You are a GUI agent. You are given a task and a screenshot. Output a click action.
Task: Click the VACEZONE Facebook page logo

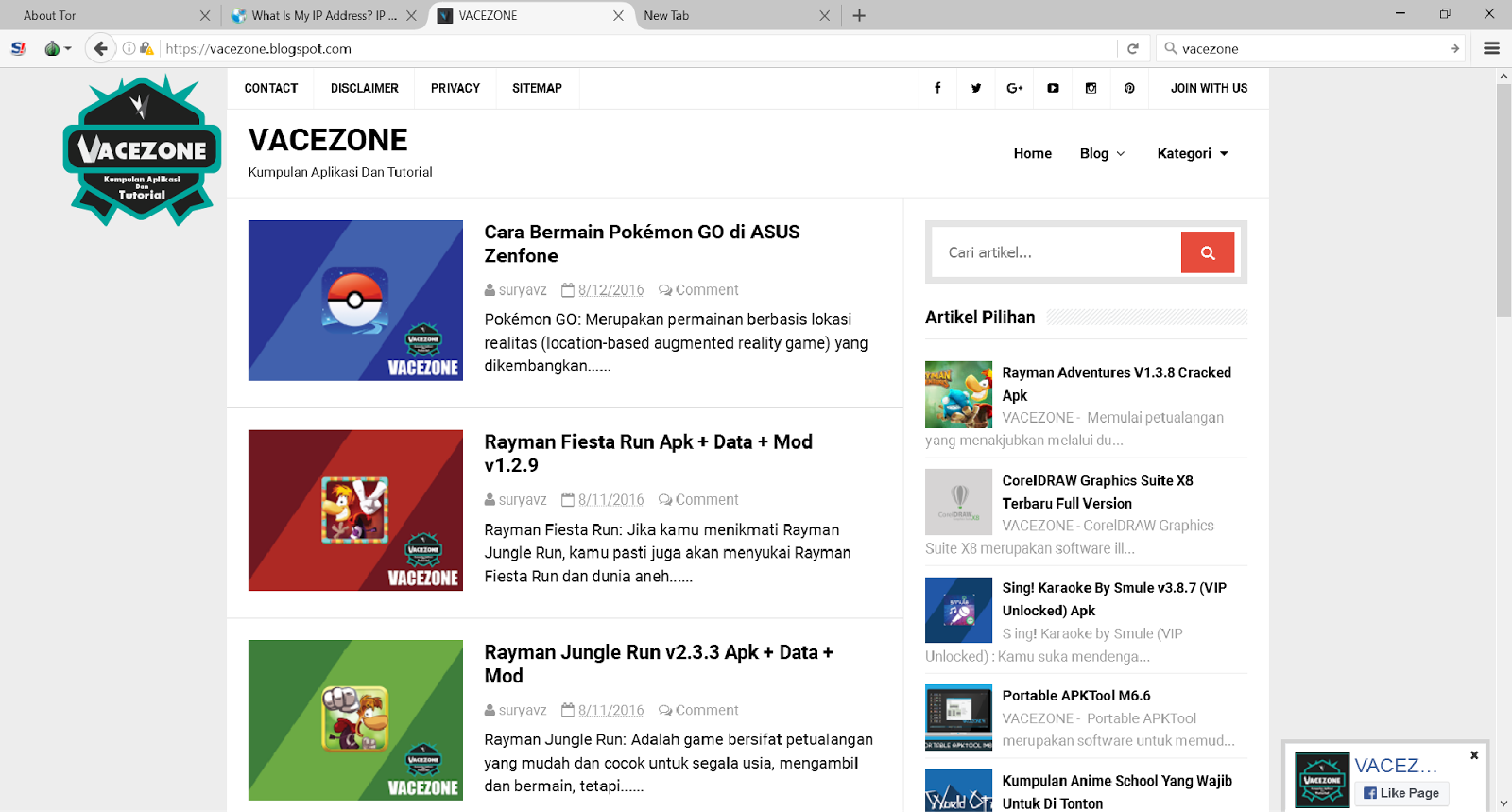point(1322,780)
